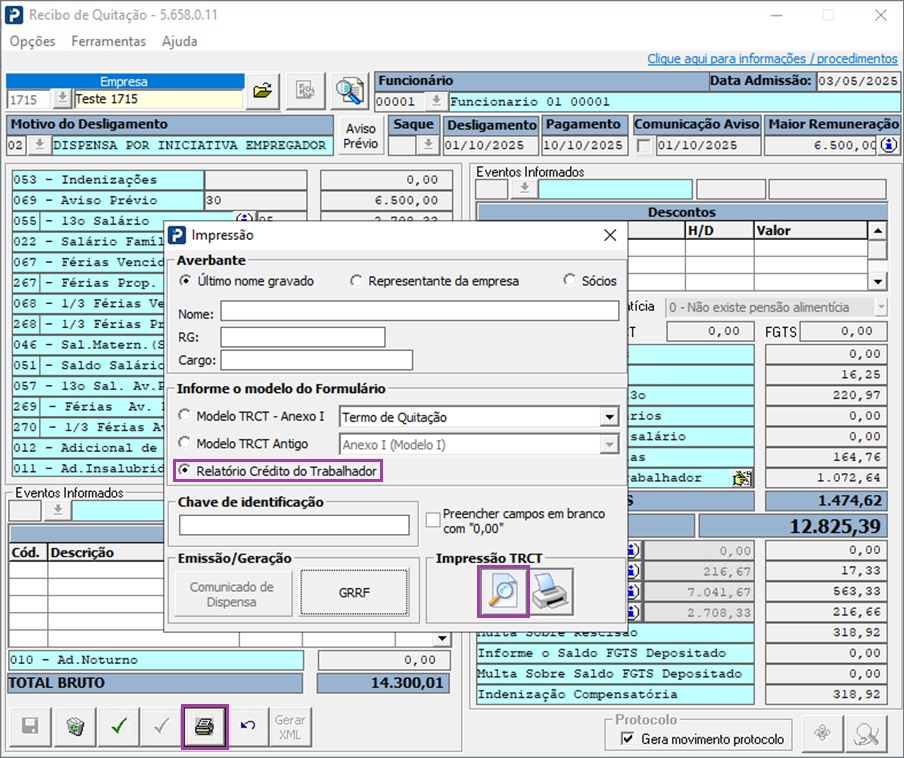Click the trash bin delete icon
The height and width of the screenshot is (758, 904).
tap(75, 727)
